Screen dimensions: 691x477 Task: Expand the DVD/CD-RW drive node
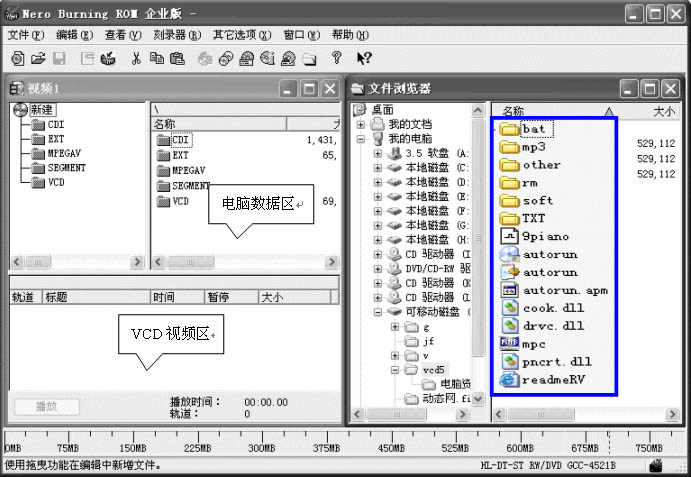pyautogui.click(x=378, y=269)
